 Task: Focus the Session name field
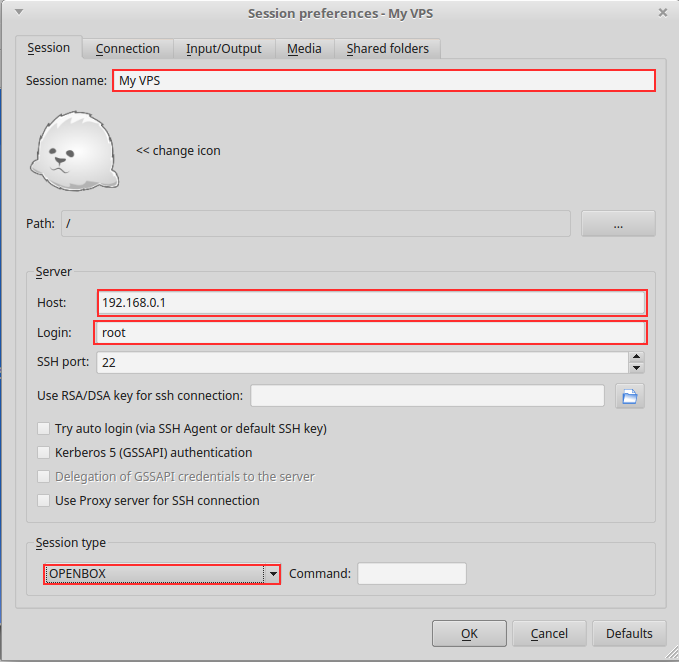coord(384,81)
